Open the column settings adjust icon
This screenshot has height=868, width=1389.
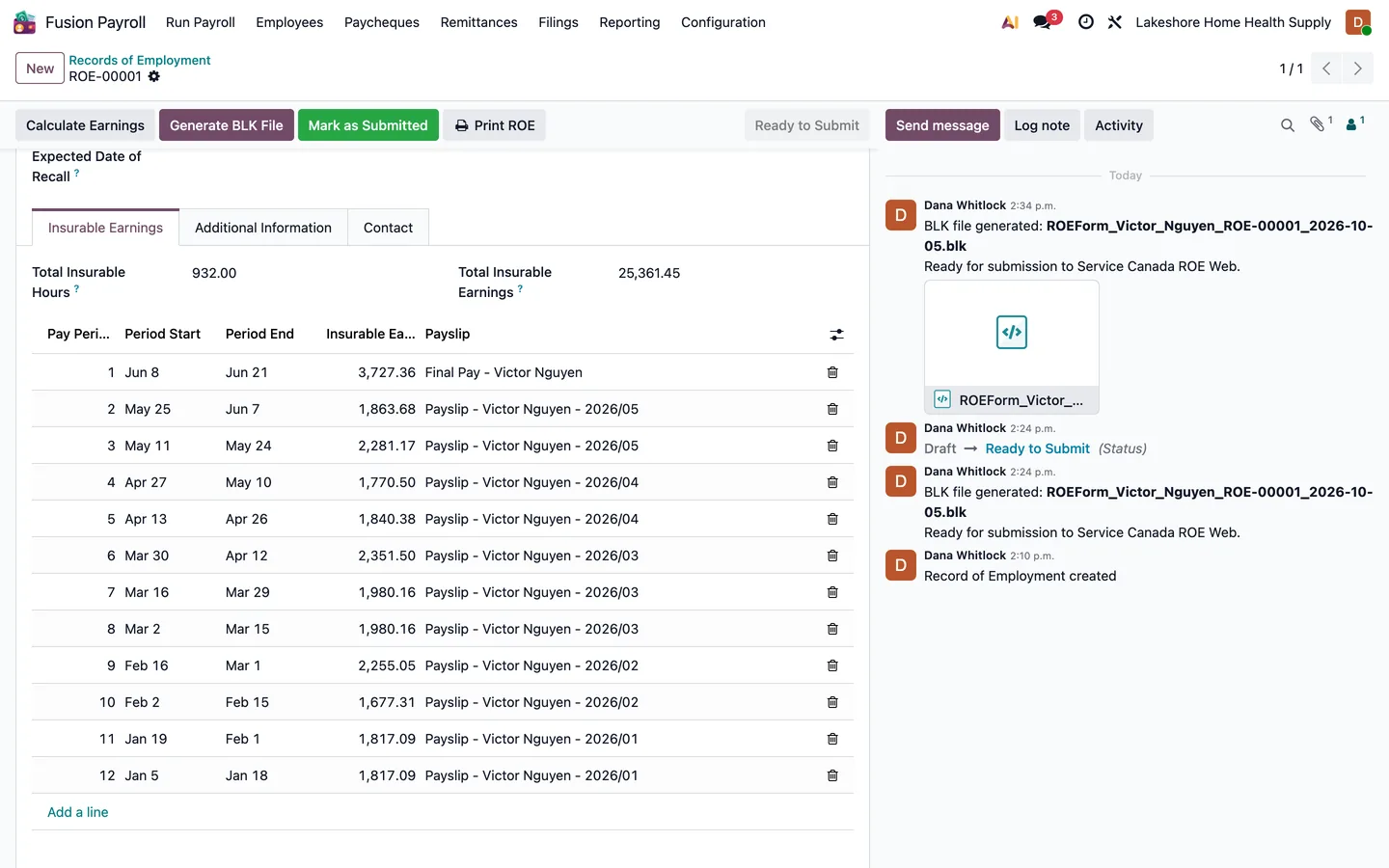[836, 335]
